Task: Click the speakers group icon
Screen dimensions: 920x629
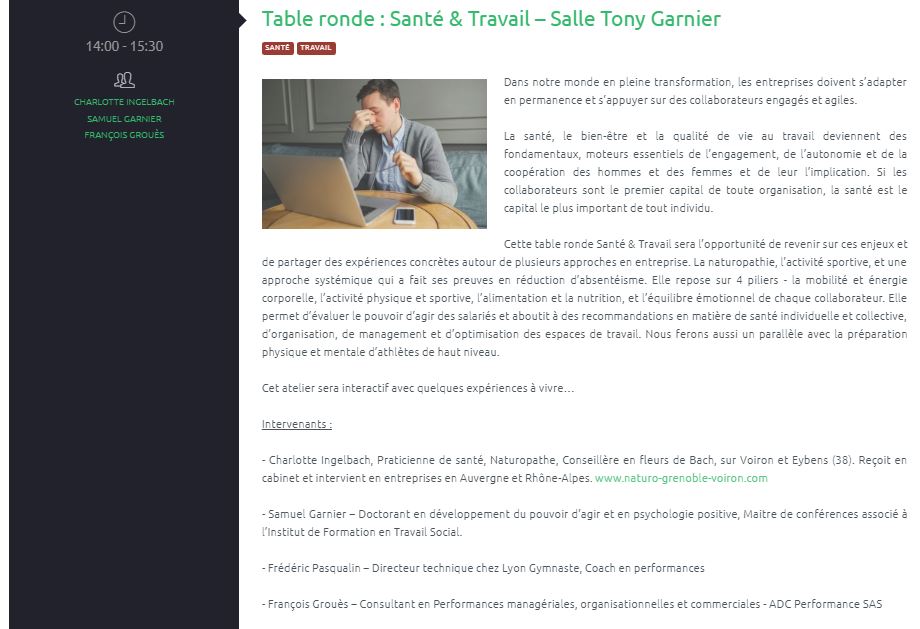Action: (124, 80)
